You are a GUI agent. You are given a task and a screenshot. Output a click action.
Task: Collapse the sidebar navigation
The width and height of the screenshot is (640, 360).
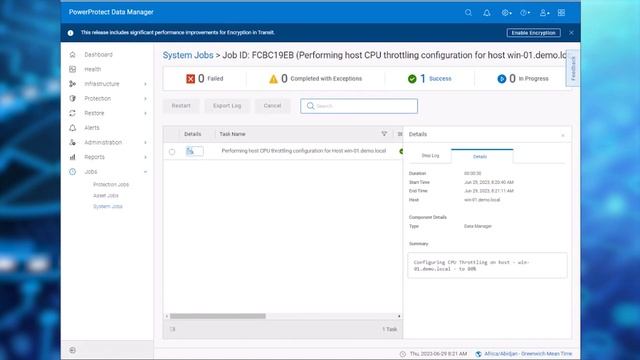[x=73, y=350]
